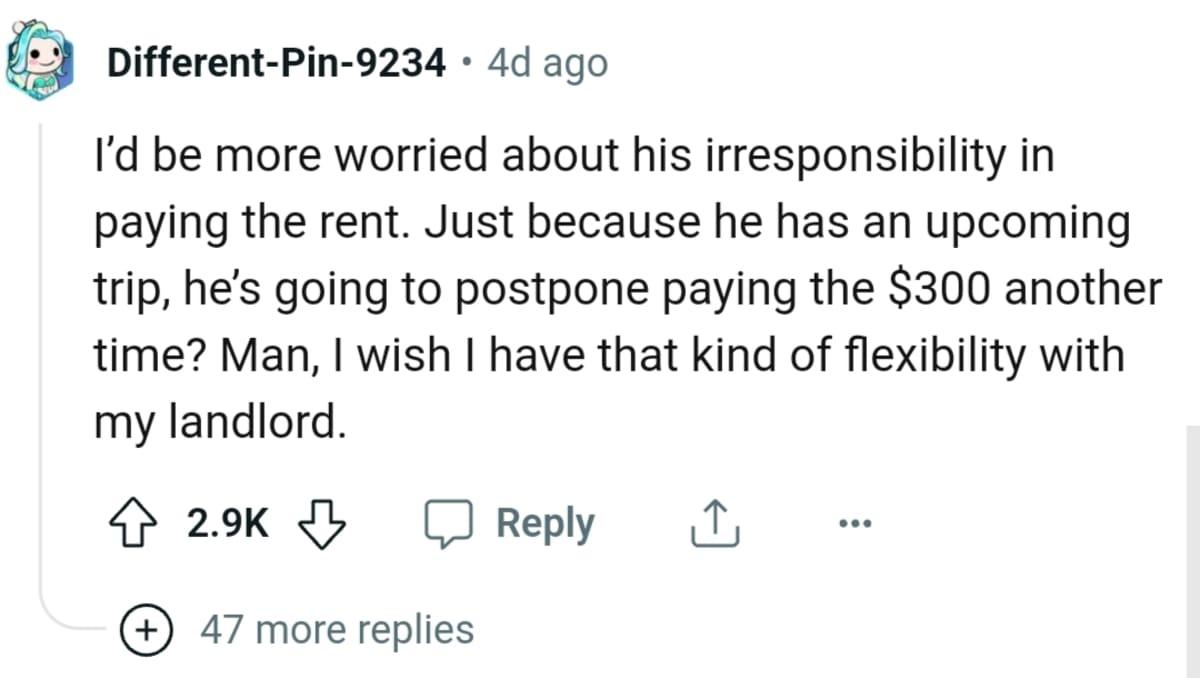The height and width of the screenshot is (678, 1200).
Task: Visit the Different-Pin-9234 user profile
Action: tap(276, 64)
